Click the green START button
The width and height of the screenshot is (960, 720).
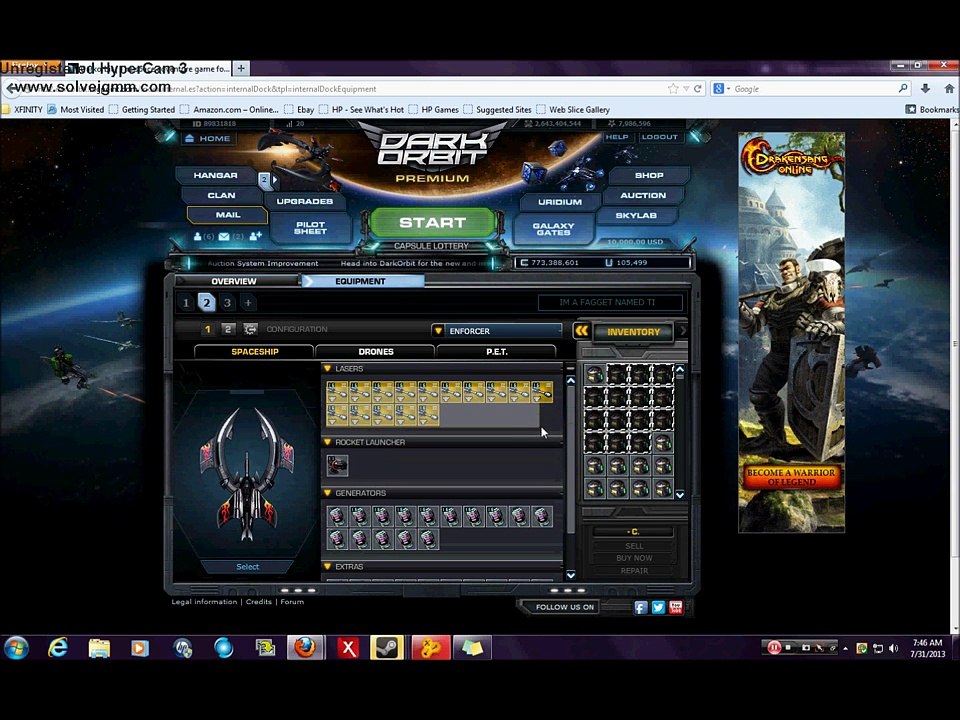(x=433, y=223)
